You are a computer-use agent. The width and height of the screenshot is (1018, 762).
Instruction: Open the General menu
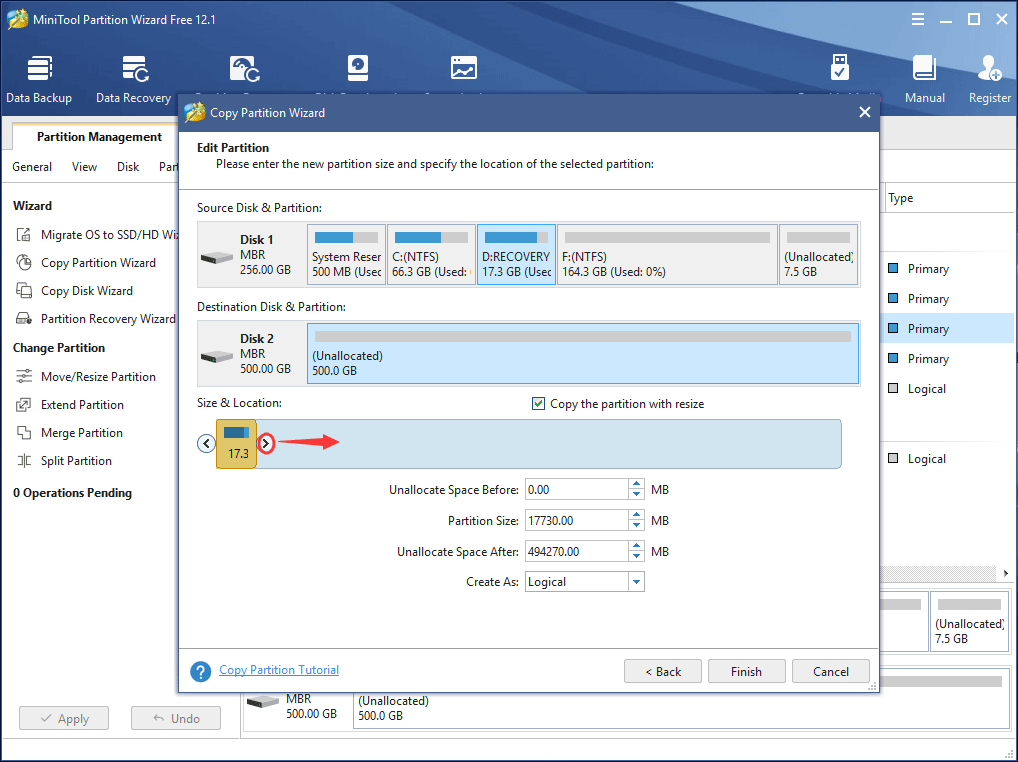click(x=32, y=167)
